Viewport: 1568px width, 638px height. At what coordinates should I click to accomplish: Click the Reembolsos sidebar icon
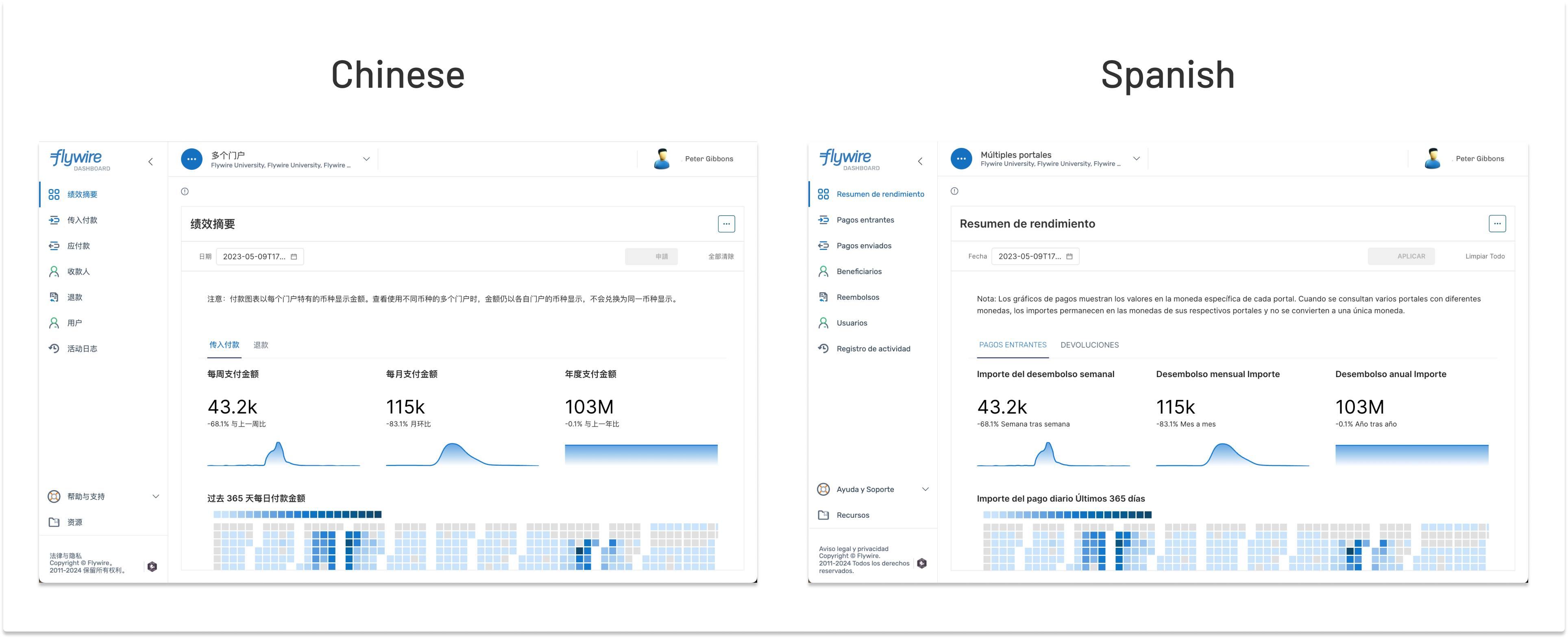pos(823,297)
